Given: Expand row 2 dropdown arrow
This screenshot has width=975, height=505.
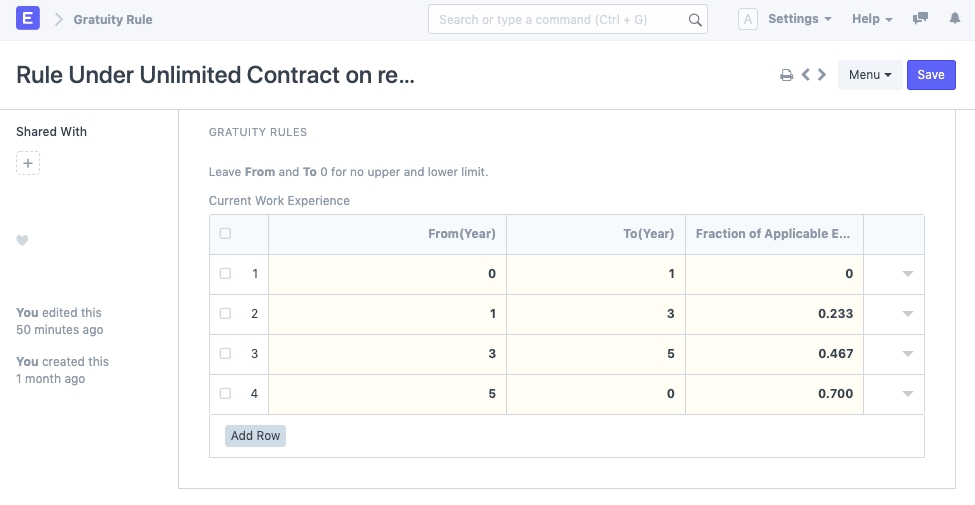Looking at the screenshot, I should [907, 314].
